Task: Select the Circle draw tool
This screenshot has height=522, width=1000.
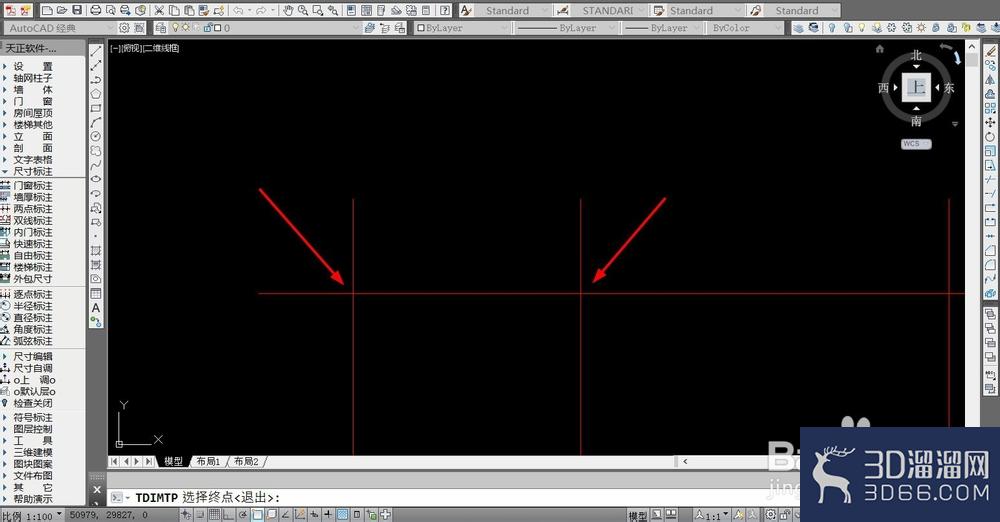Action: pyautogui.click(x=96, y=136)
